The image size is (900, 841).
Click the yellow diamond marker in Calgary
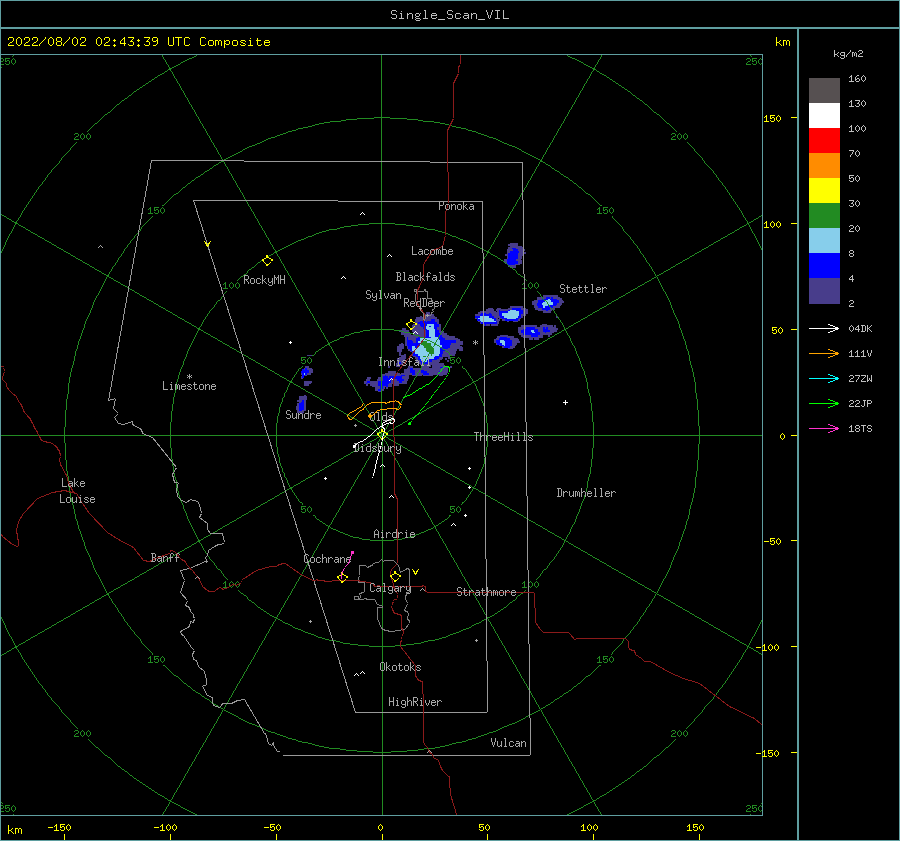[x=395, y=576]
